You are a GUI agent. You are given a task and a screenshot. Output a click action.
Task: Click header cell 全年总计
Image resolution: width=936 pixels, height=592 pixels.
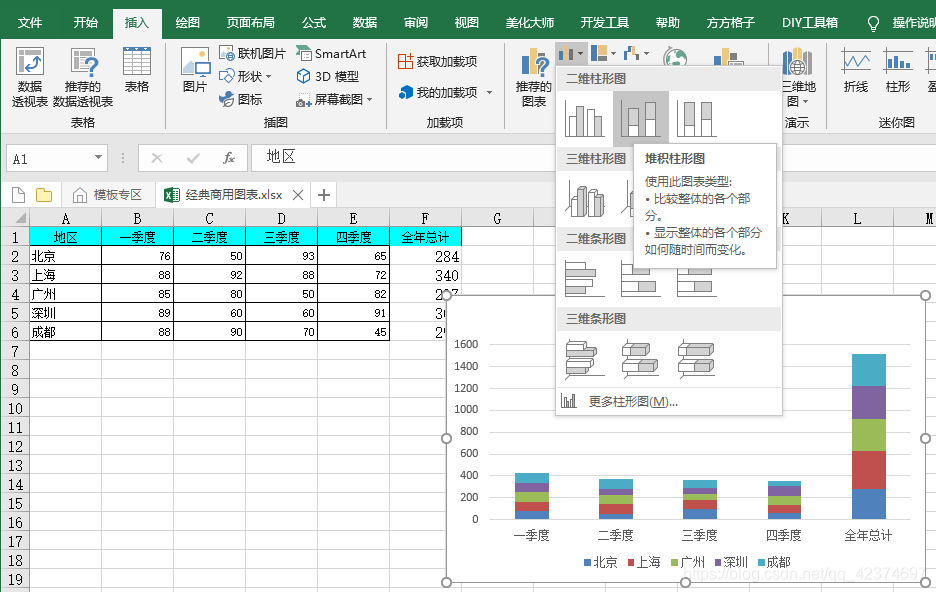tap(425, 237)
